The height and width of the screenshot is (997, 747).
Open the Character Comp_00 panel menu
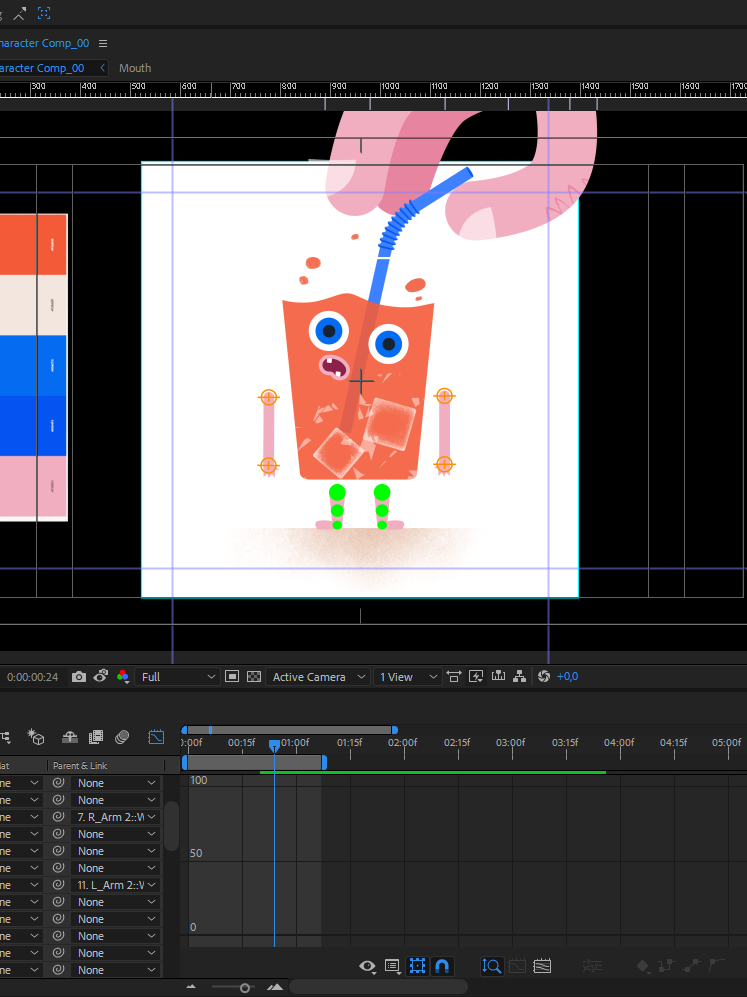(103, 44)
